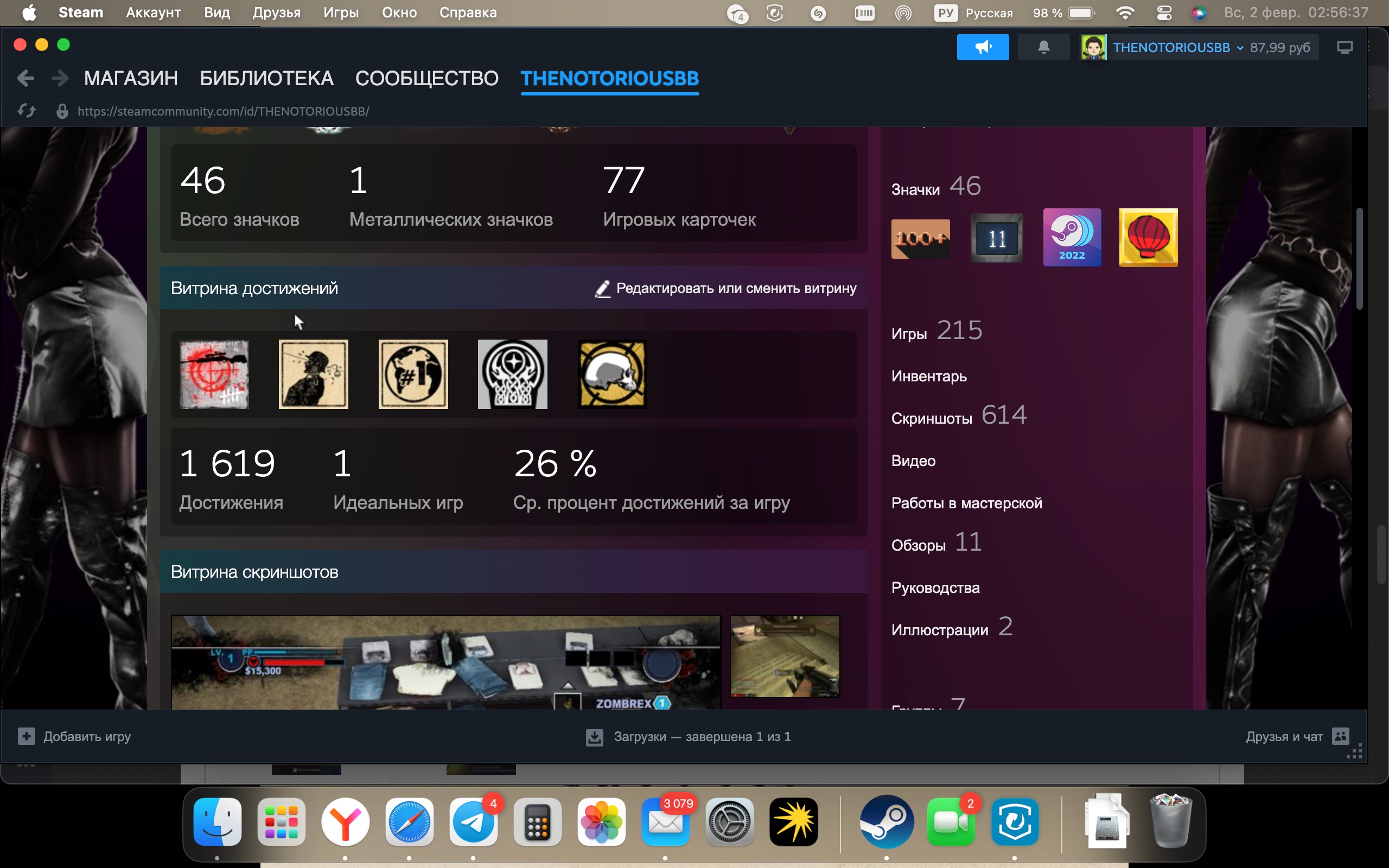Click the 1 Идеальных игр stat

point(398,480)
